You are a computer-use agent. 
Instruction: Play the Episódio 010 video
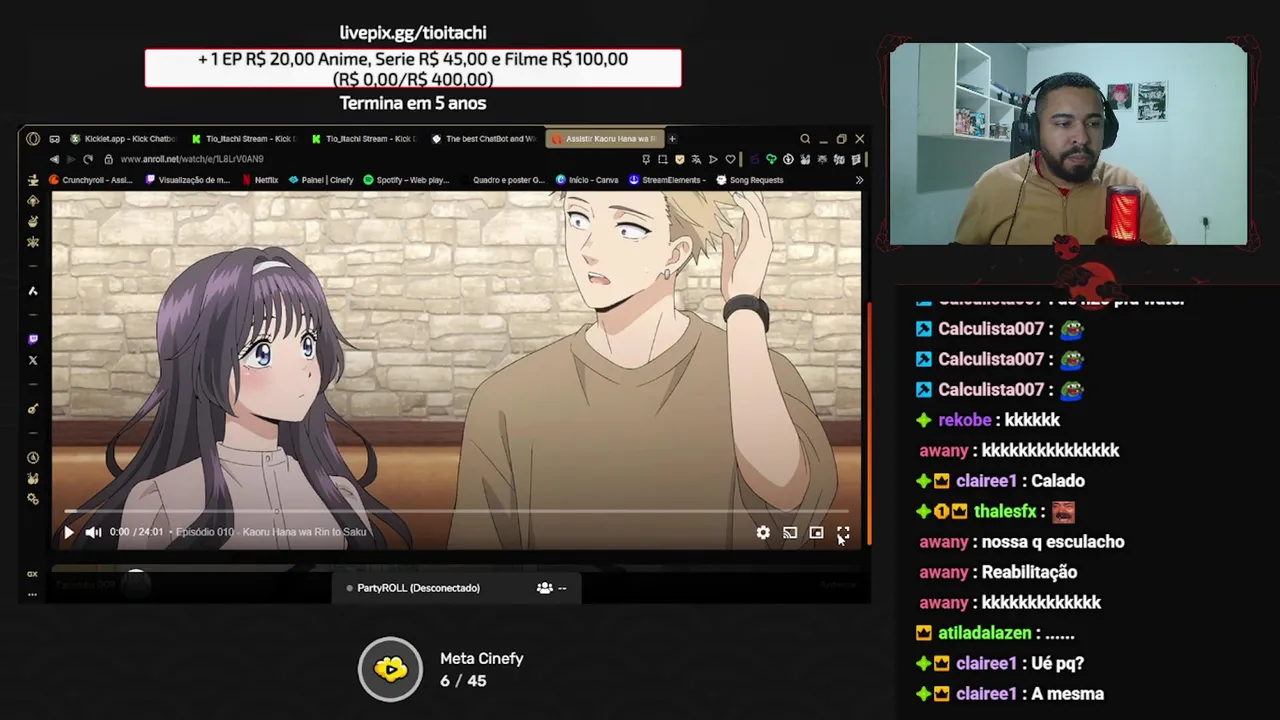tap(68, 533)
